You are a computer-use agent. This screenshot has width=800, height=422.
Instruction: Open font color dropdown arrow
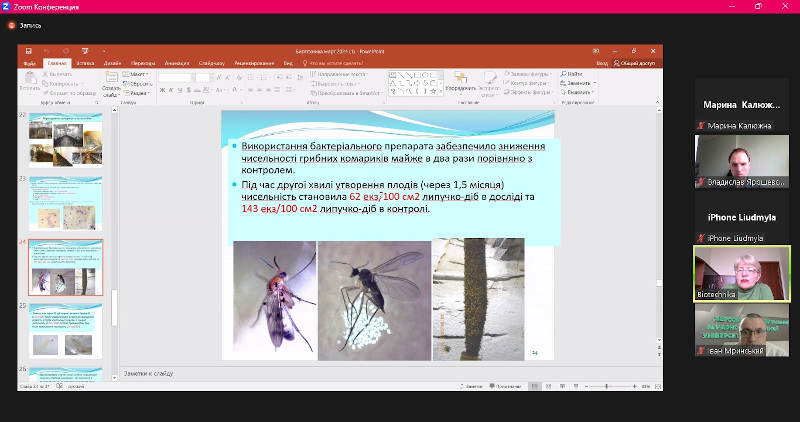pos(240,90)
